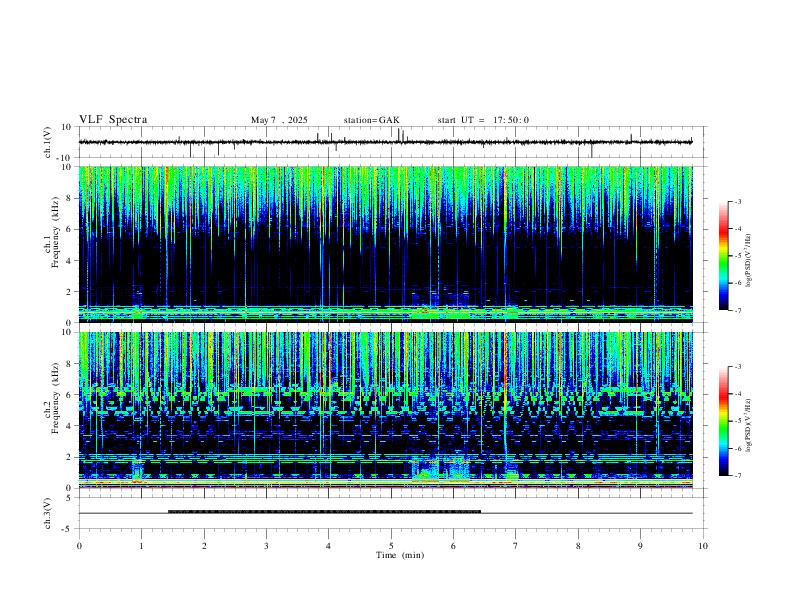The image size is (792, 612).
Task: Click the "ch.3(V)" axis label
Action: pyautogui.click(x=48, y=513)
